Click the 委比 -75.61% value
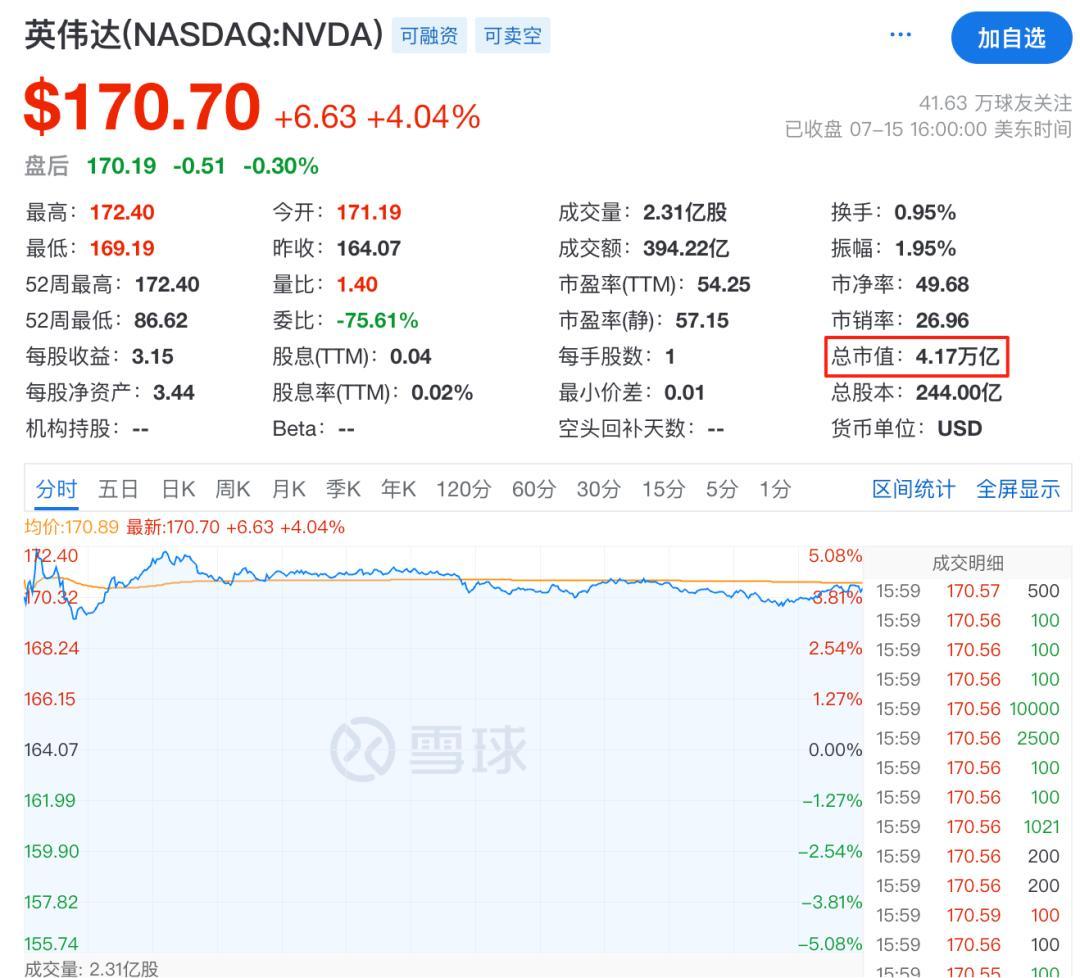This screenshot has height=978, width=1080. point(377,320)
